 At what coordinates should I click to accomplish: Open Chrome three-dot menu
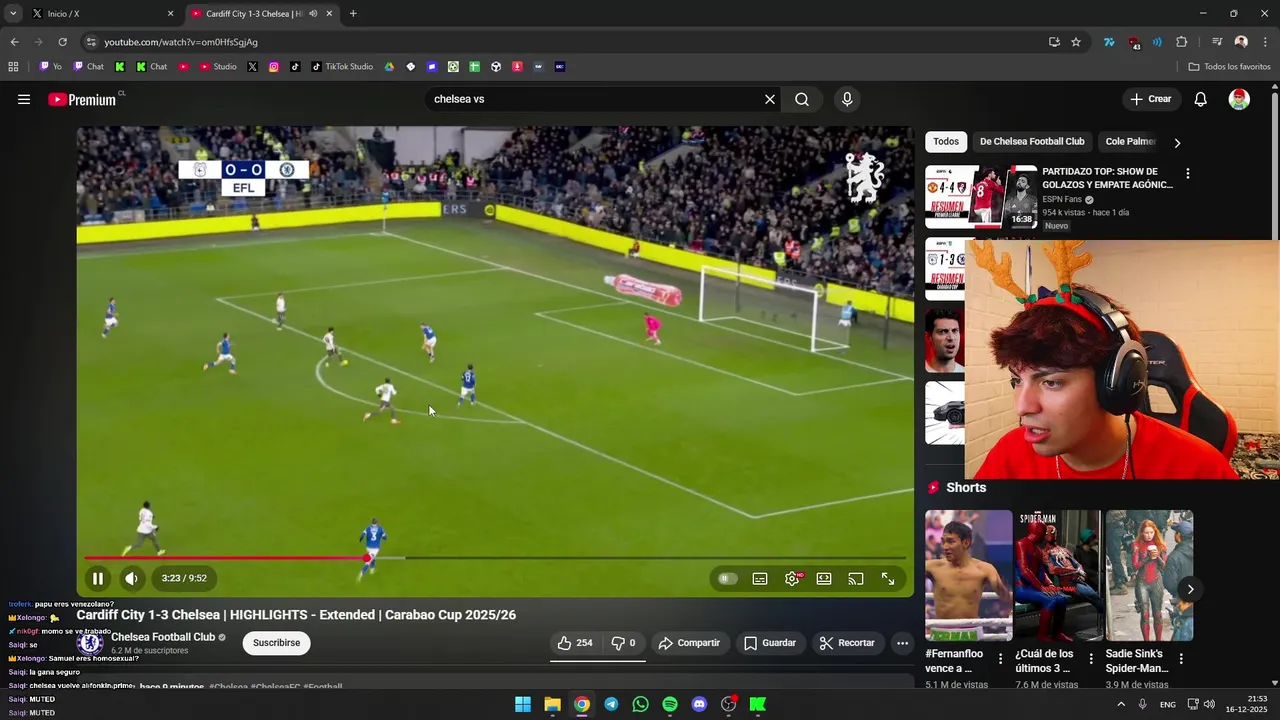tap(1266, 42)
